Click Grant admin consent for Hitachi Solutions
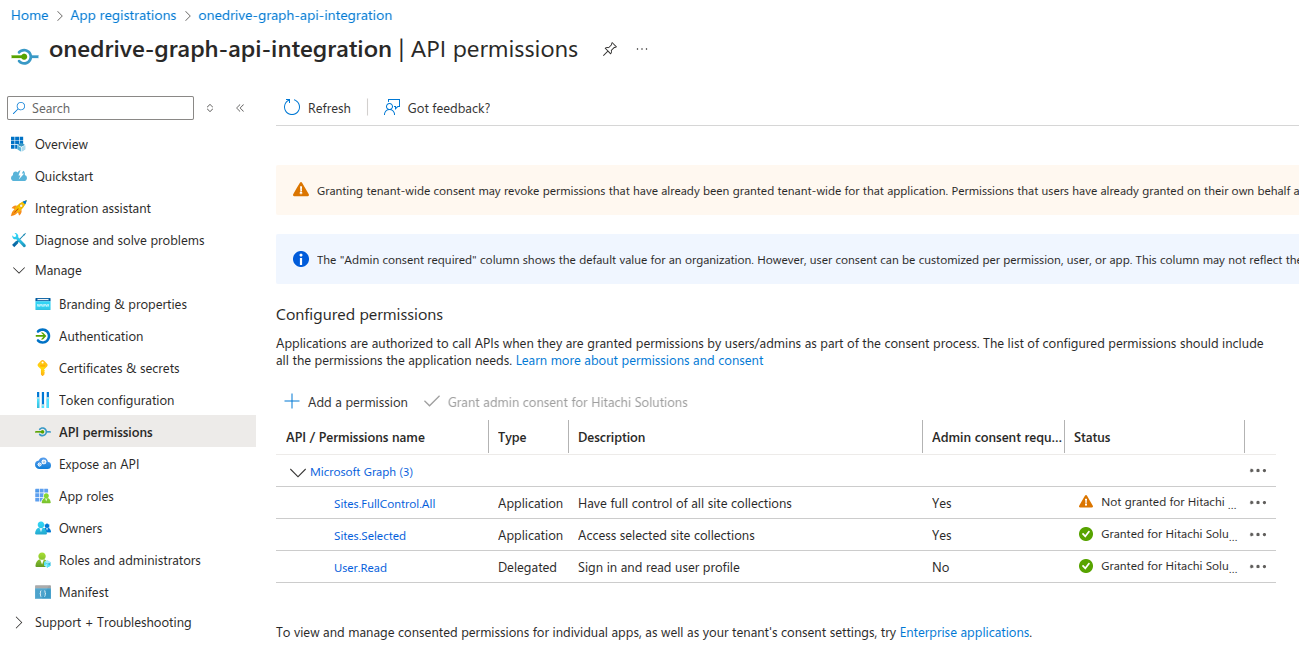 click(x=557, y=402)
